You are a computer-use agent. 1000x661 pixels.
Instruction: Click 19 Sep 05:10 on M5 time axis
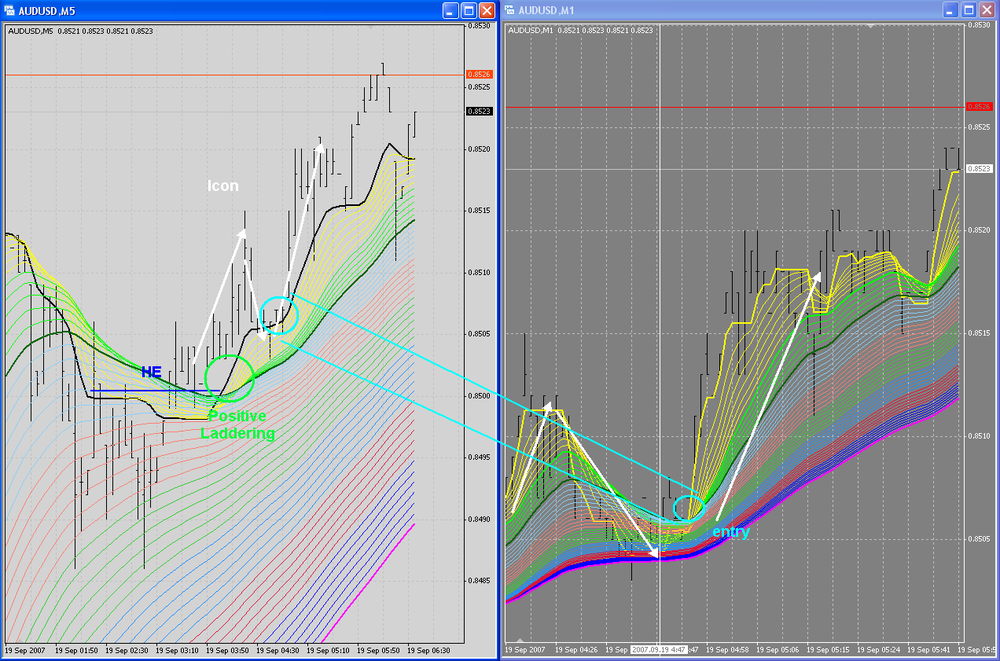click(328, 651)
